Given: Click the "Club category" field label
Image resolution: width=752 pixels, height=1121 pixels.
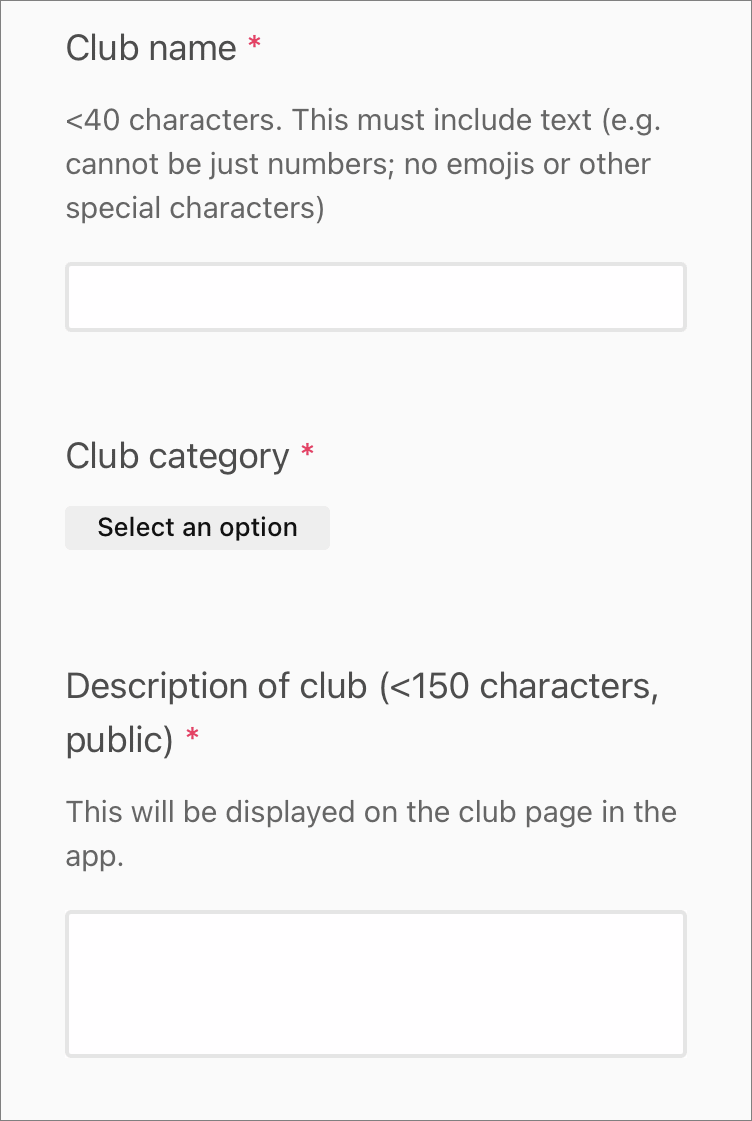Looking at the screenshot, I should coord(177,456).
